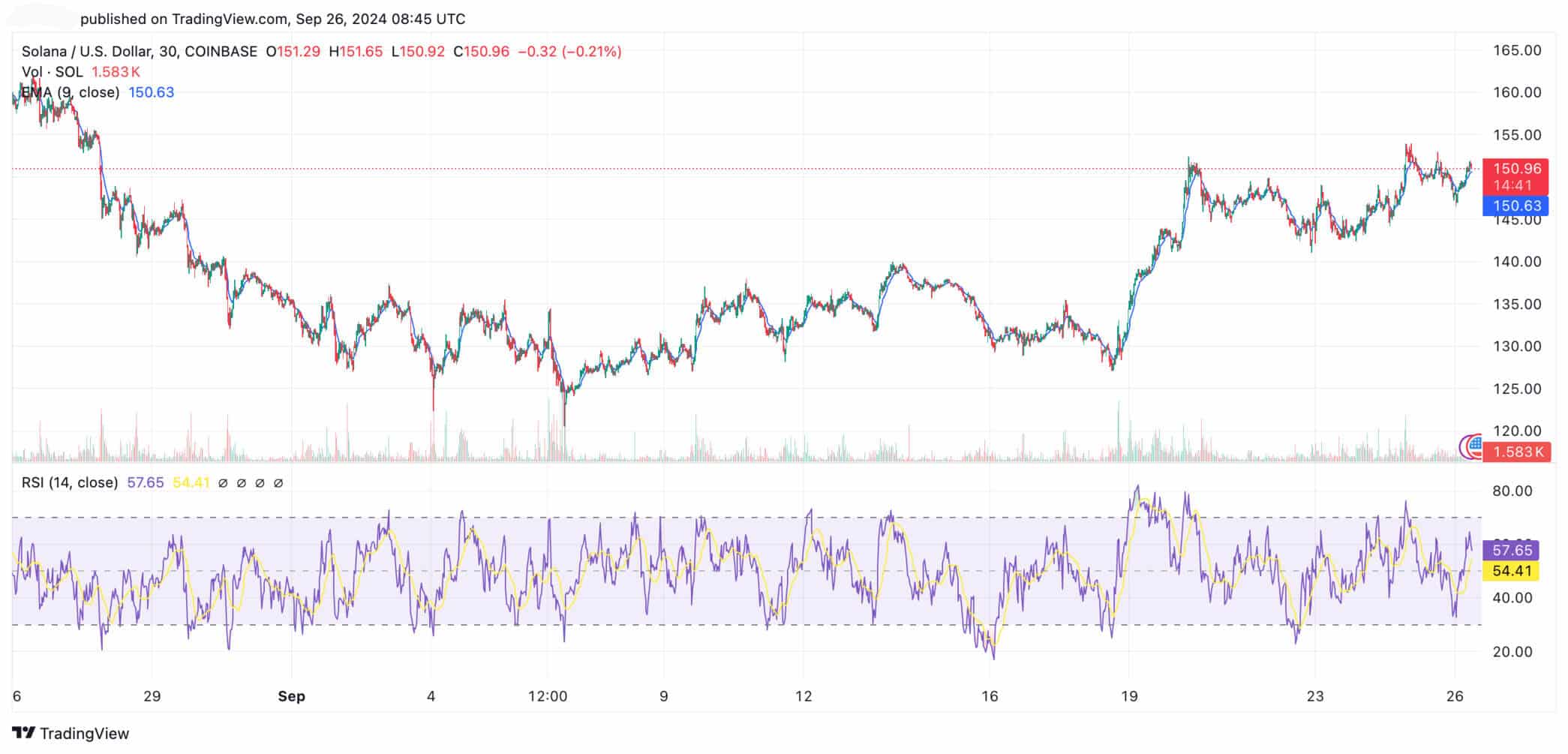1568x754 pixels.
Task: Click the red 1.583K volume axis label
Action: coord(1518,452)
